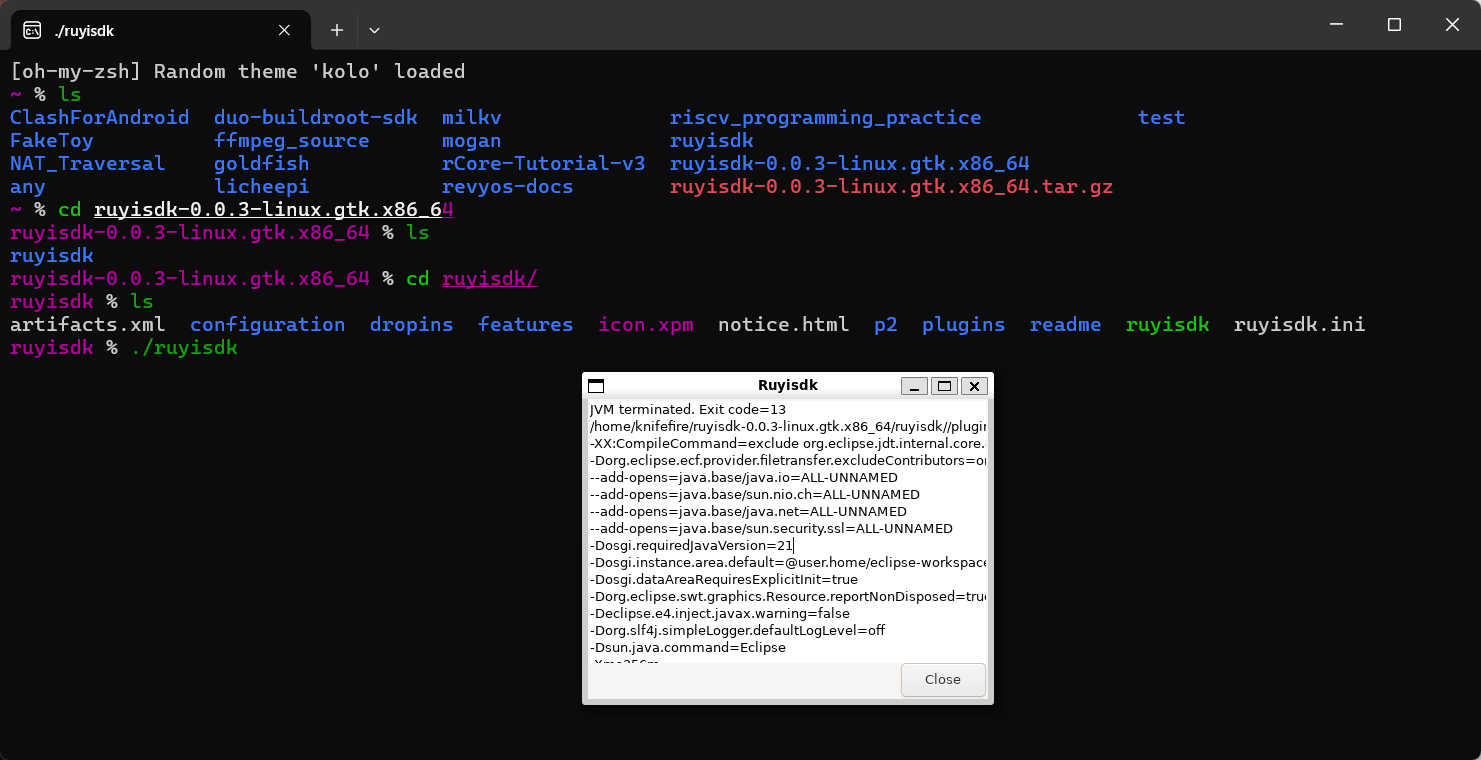Minimize the Ruyisdk error dialog
The height and width of the screenshot is (760, 1481).
tap(914, 386)
